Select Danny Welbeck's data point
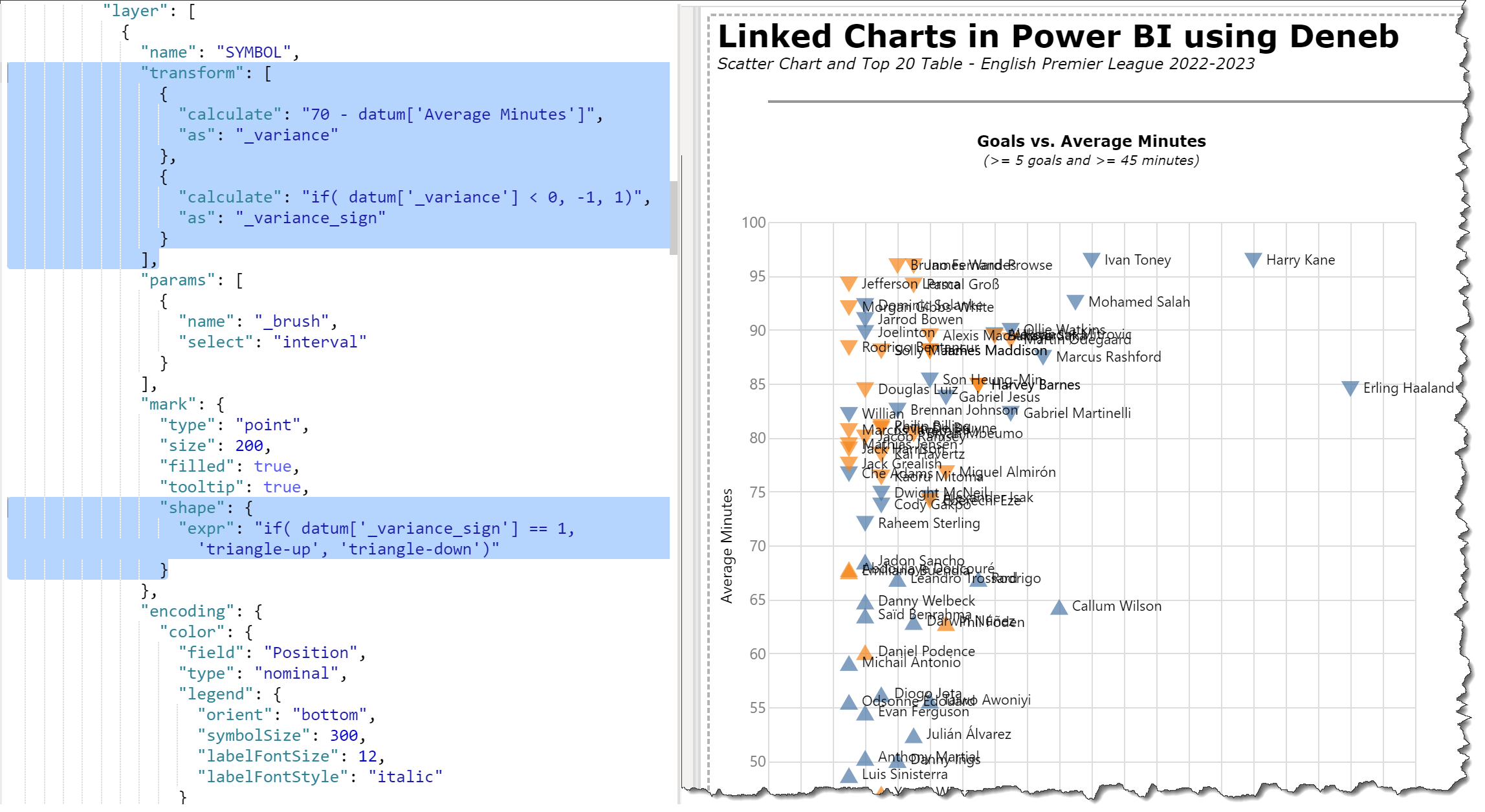Screen dimensions: 1485x812 [x=864, y=602]
